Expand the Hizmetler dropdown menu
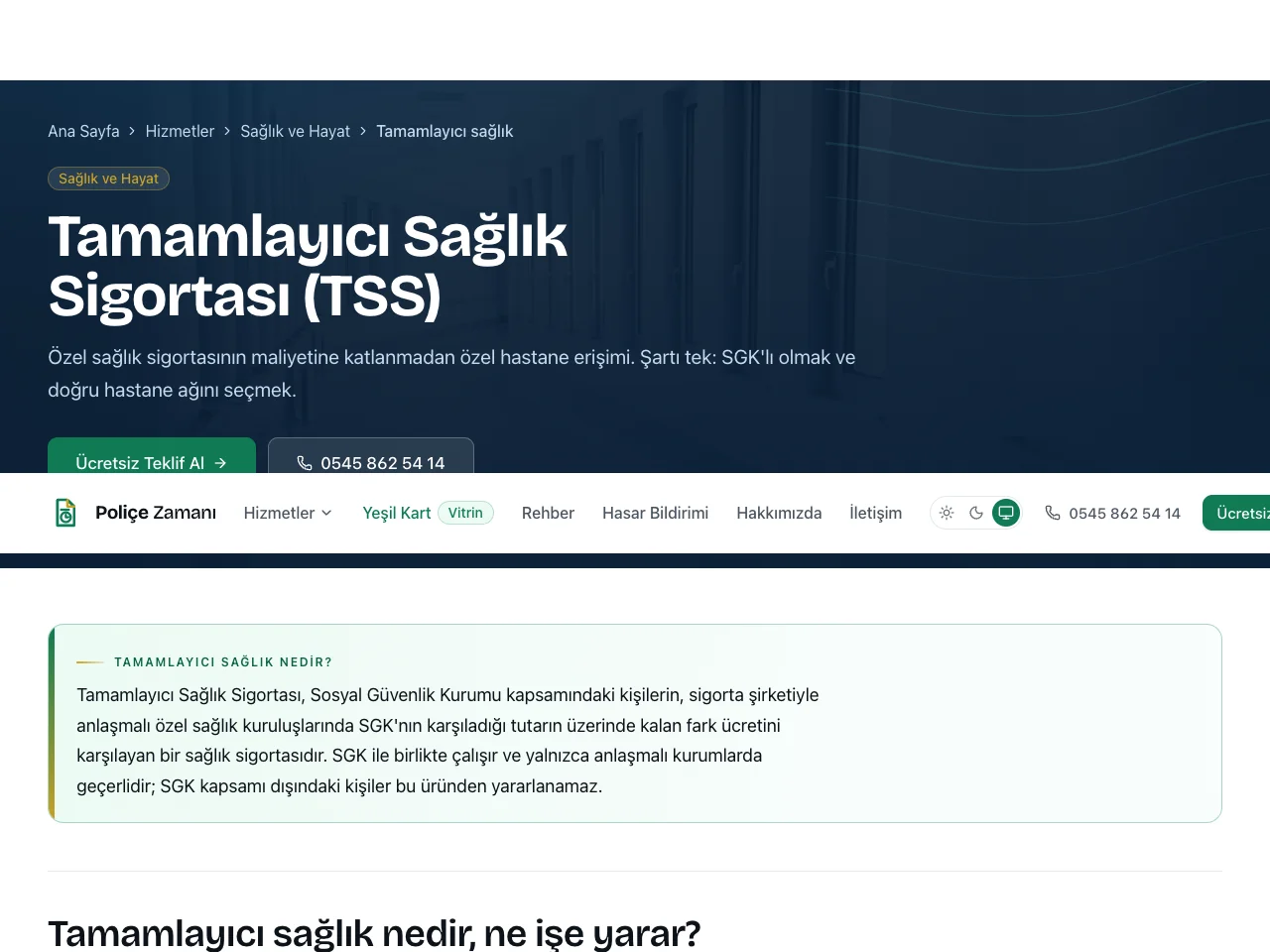The image size is (1270, 952). 288,513
